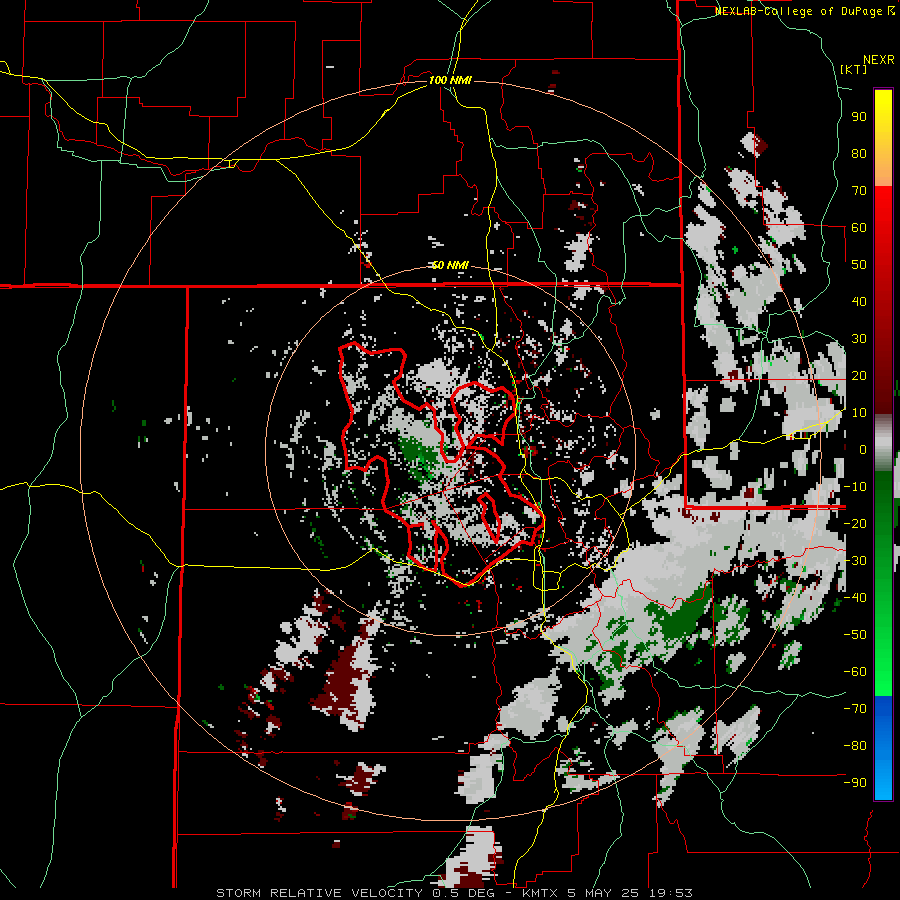
Task: Click the 50 value on velocity scale
Action: tap(859, 265)
